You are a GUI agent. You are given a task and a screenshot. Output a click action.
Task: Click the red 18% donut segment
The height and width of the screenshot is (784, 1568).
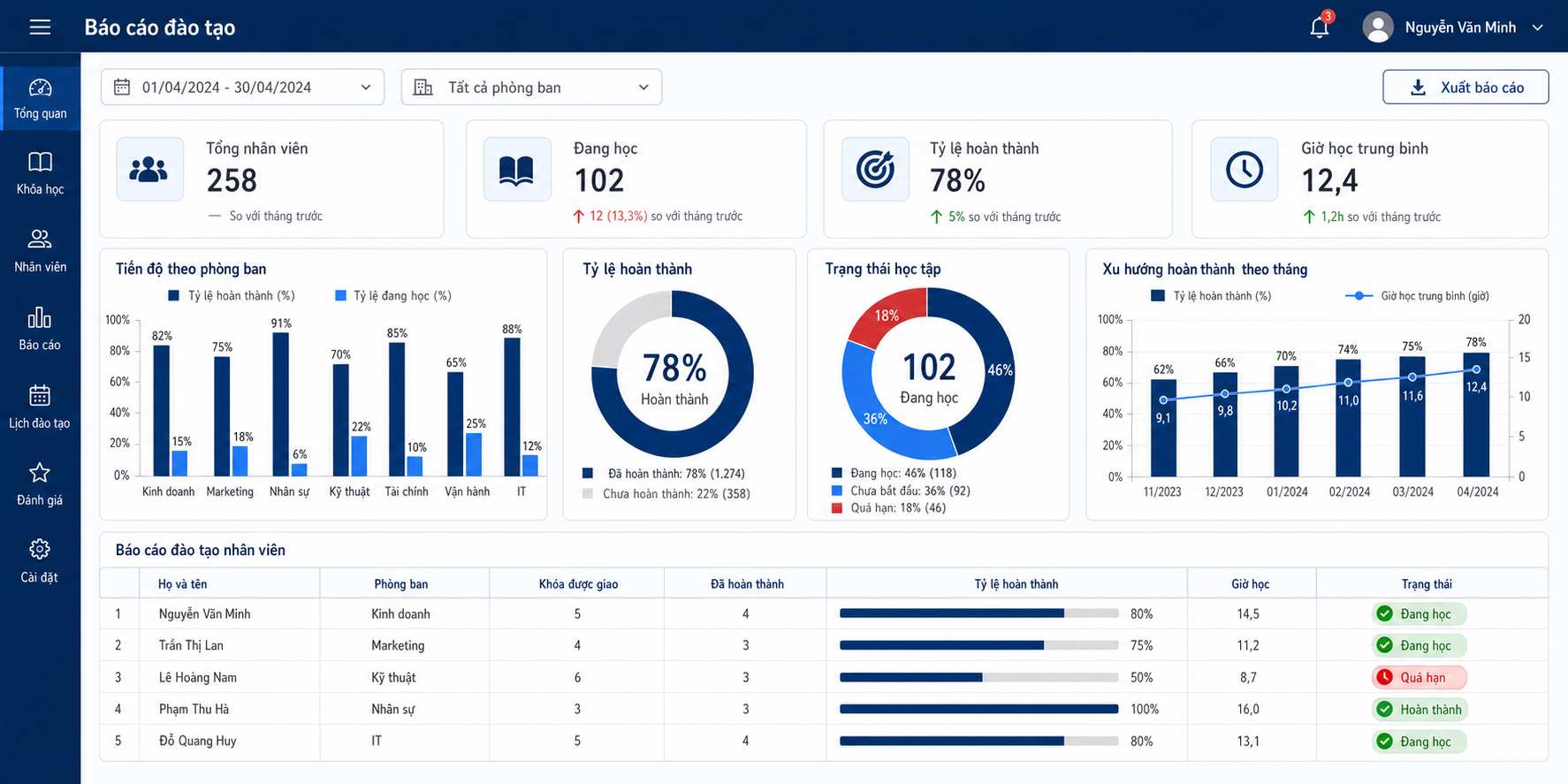point(888,317)
